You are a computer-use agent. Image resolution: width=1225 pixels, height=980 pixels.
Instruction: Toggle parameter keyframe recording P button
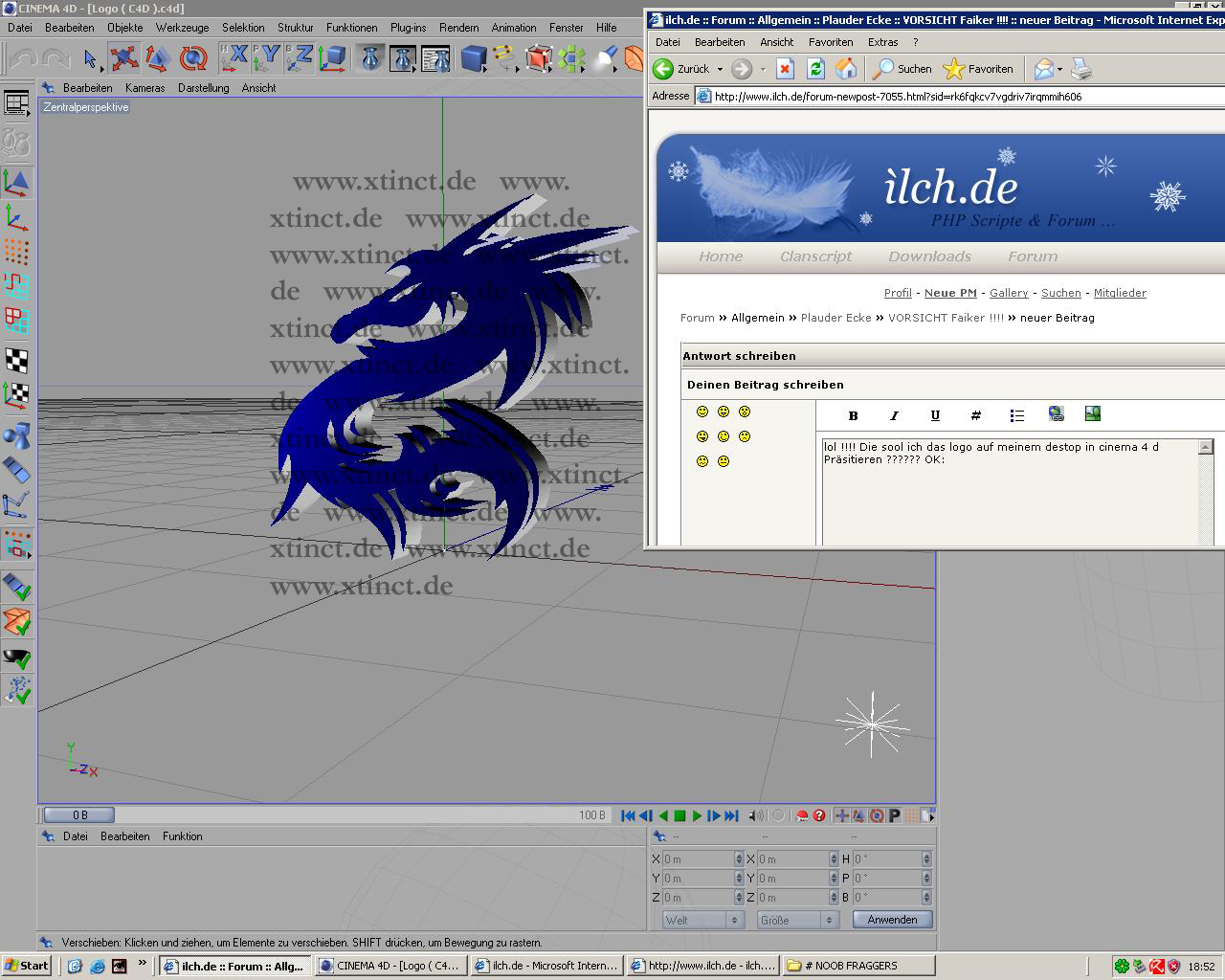coord(894,815)
